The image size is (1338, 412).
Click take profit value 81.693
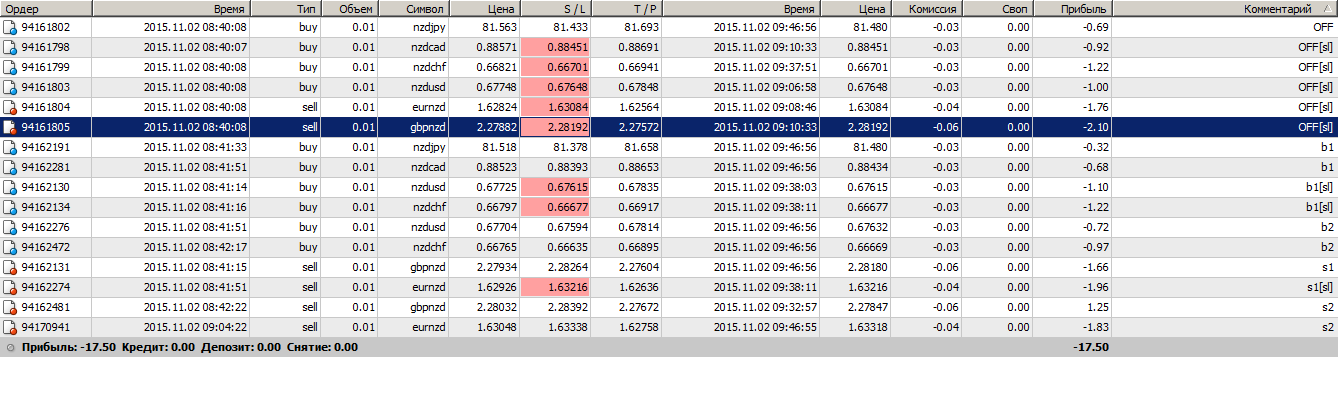click(x=640, y=27)
